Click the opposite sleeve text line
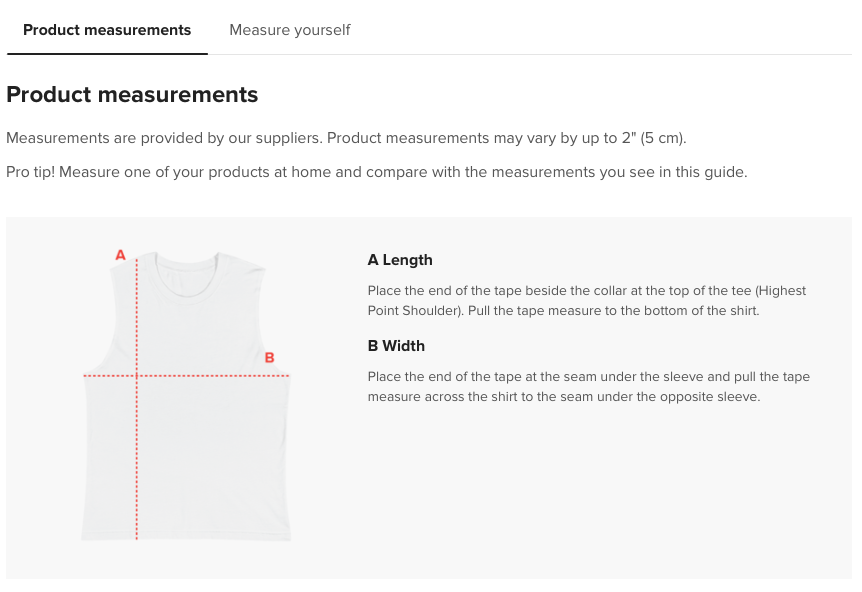 click(564, 397)
